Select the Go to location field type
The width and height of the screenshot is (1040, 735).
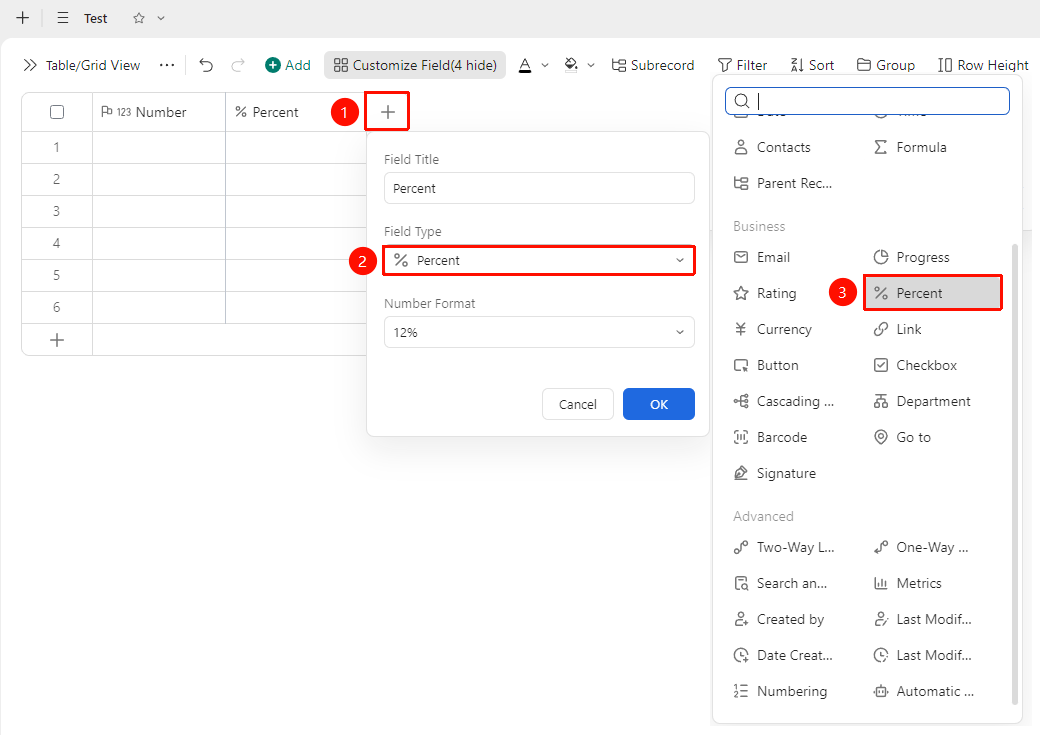[x=902, y=437]
